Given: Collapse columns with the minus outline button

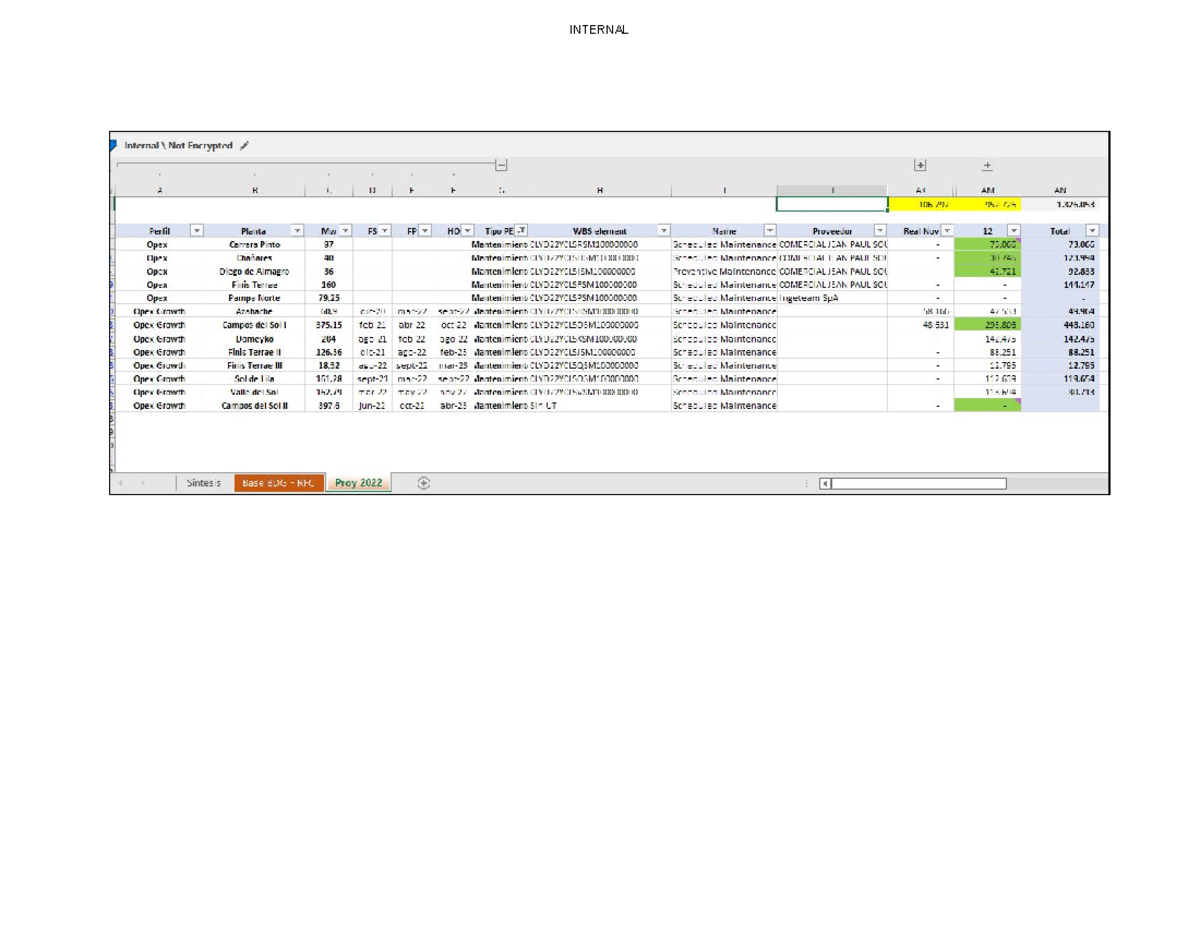Looking at the screenshot, I should coord(500,163).
